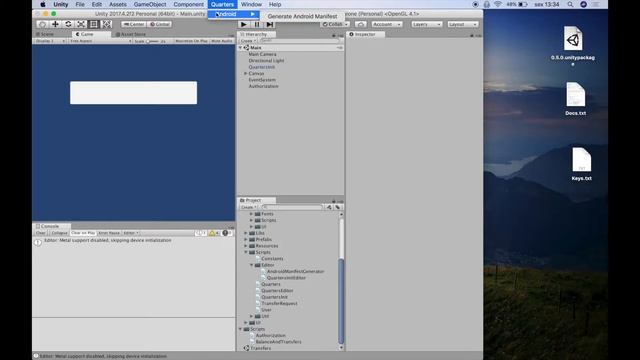Switch to the Scene tab
The height and width of the screenshot is (360, 640).
click(46, 34)
